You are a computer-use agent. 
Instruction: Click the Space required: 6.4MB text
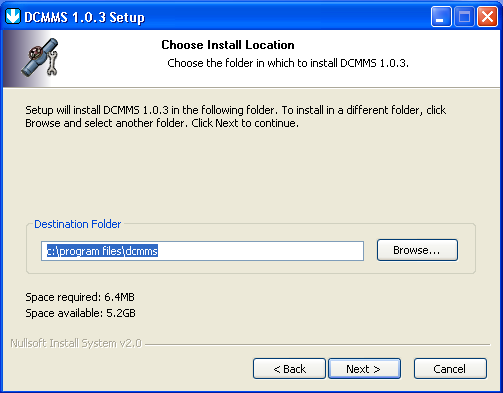pyautogui.click(x=80, y=297)
